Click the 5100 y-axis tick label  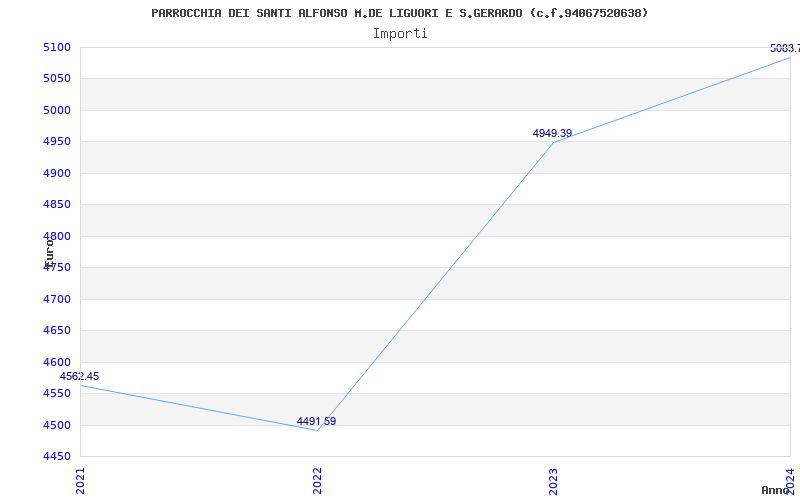pyautogui.click(x=57, y=47)
